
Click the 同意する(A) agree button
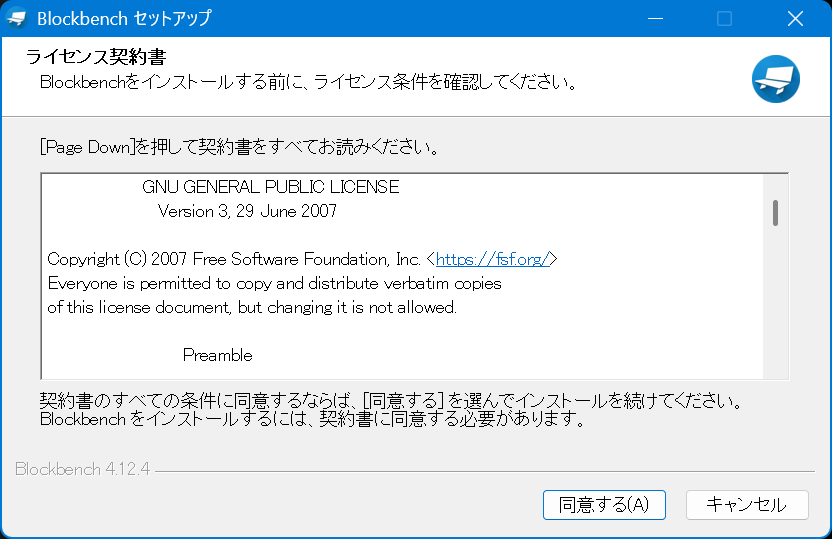coord(604,505)
